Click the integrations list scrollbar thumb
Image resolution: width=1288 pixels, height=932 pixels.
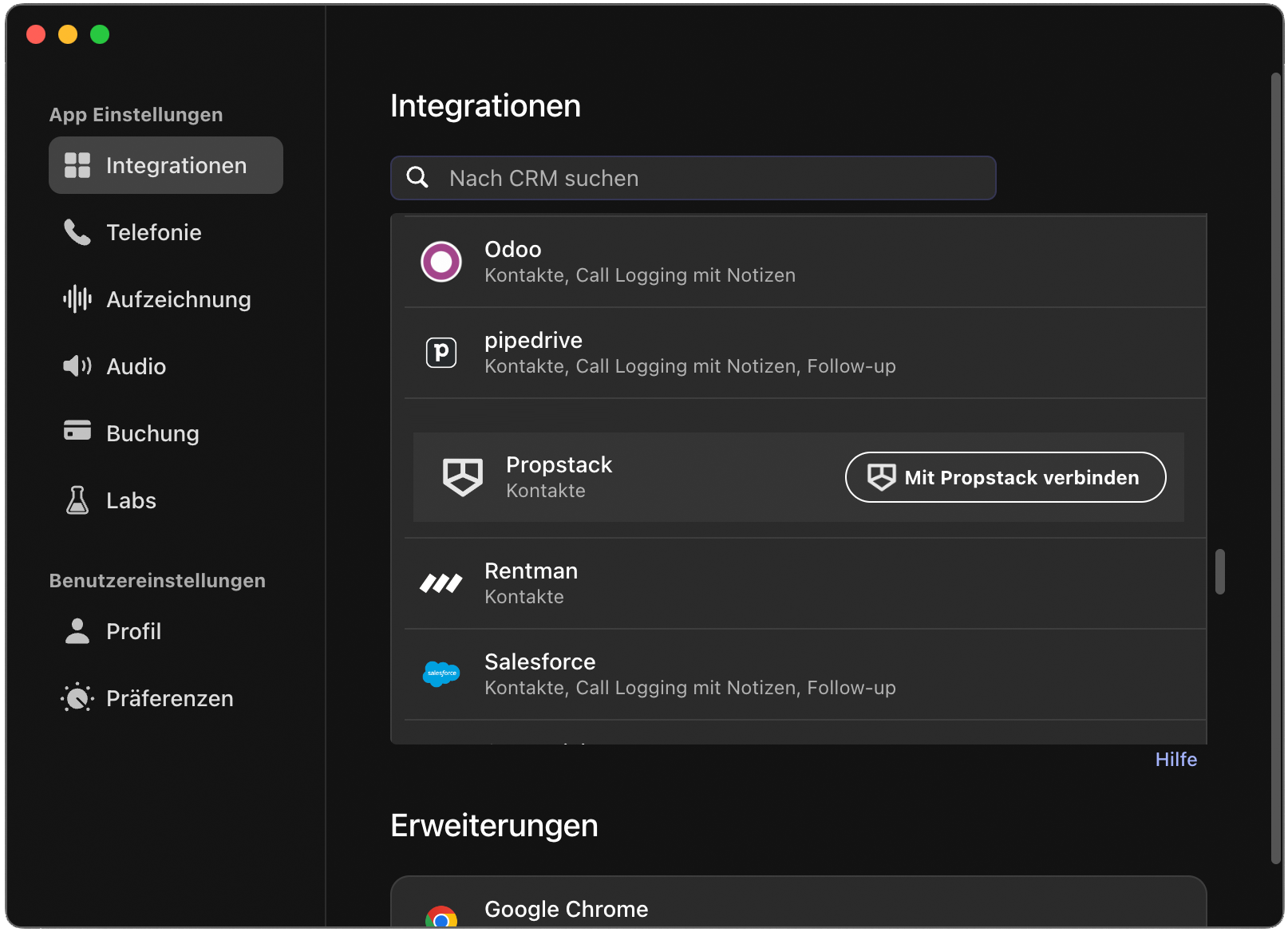1220,571
